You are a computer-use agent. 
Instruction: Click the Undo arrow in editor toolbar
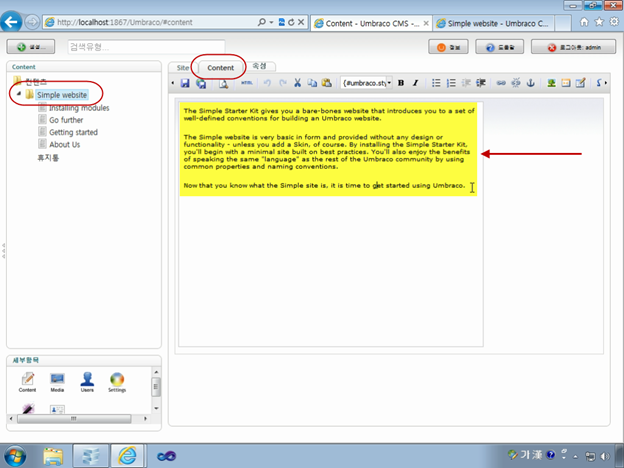pos(267,83)
